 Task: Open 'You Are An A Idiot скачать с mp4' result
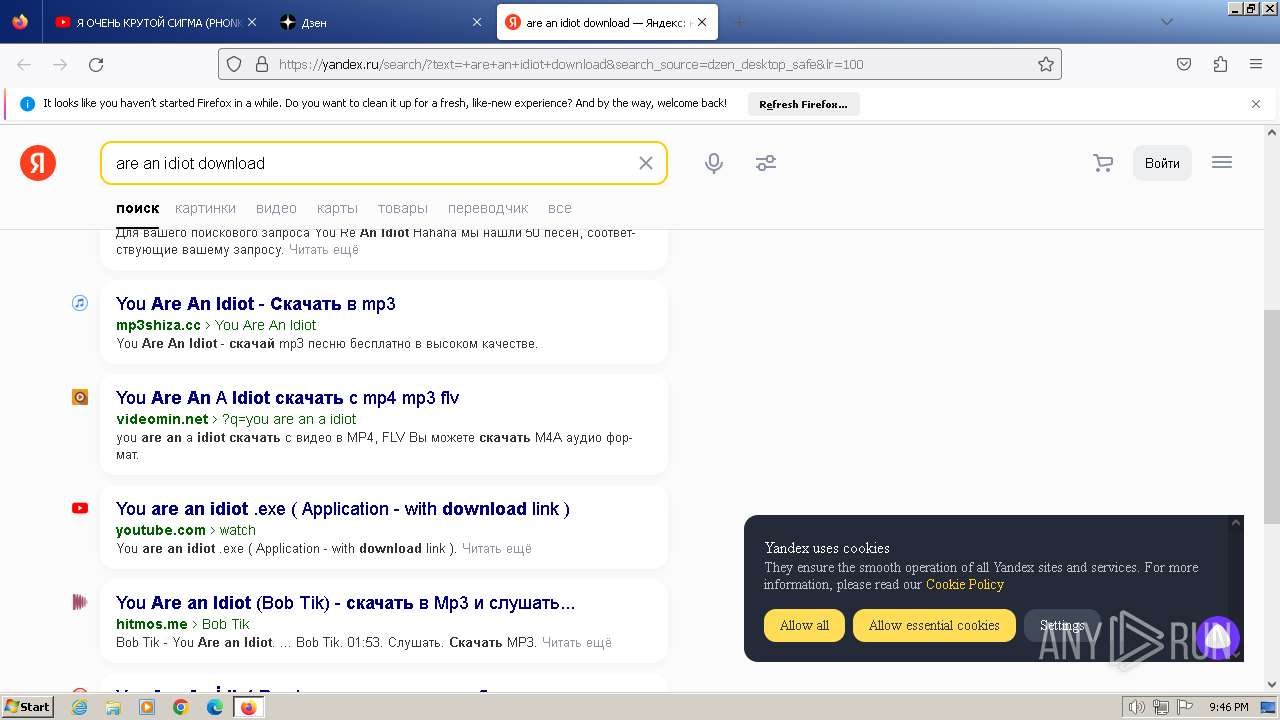coord(288,398)
